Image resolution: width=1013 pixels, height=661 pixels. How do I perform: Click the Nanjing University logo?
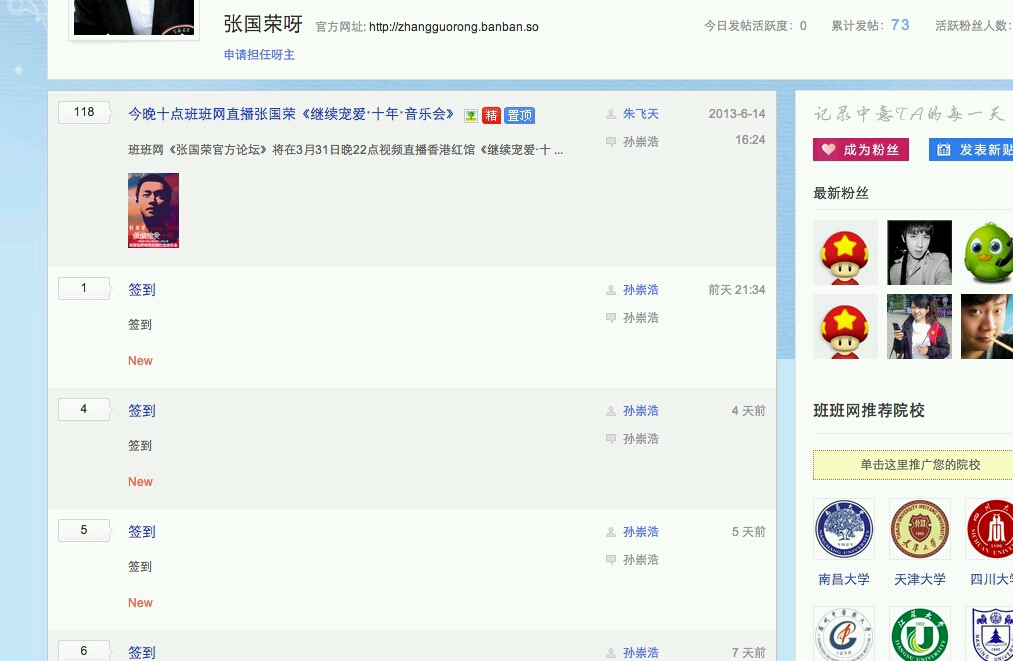(x=989, y=634)
